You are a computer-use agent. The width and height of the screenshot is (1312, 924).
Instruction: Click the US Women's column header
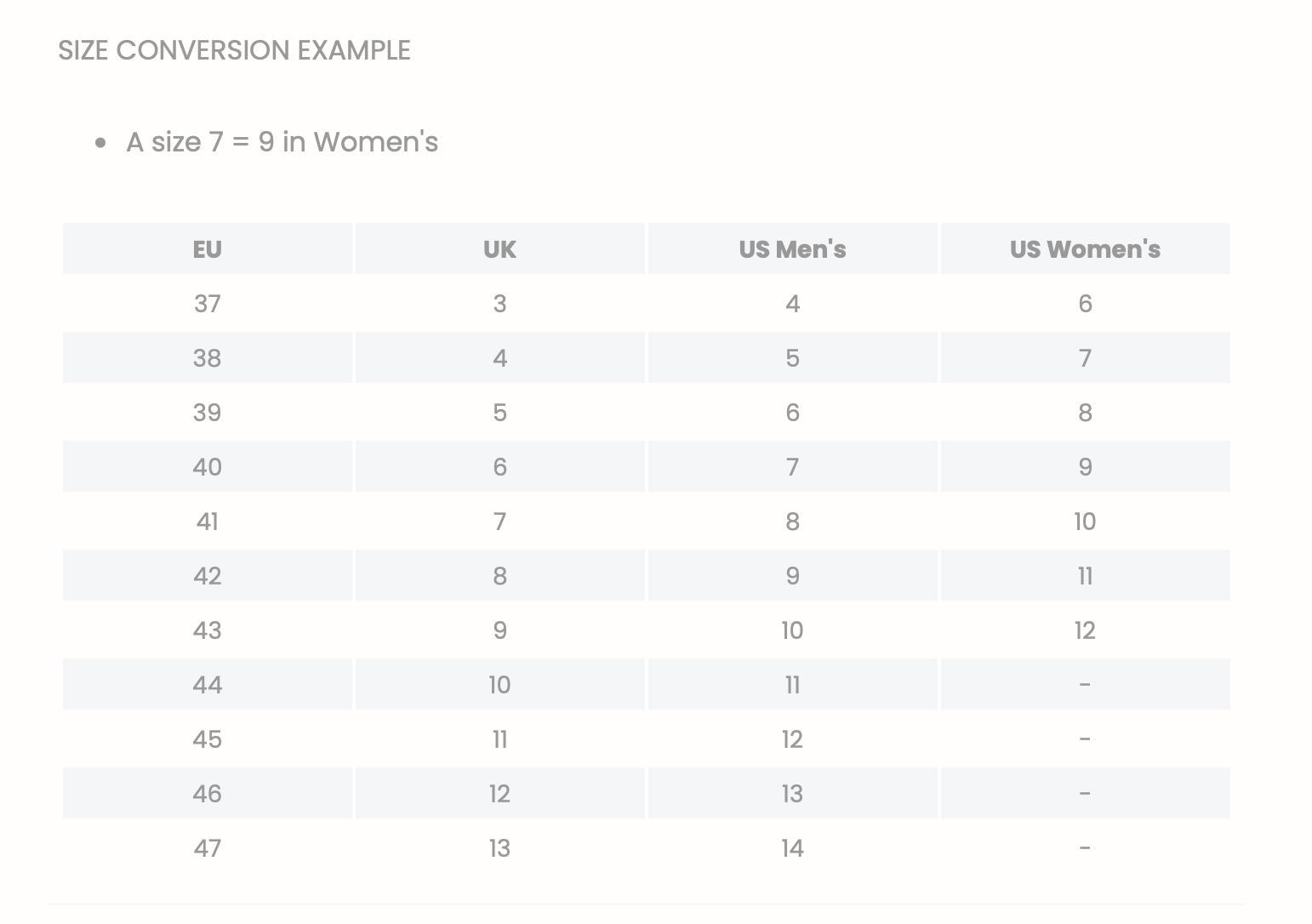coord(1085,249)
